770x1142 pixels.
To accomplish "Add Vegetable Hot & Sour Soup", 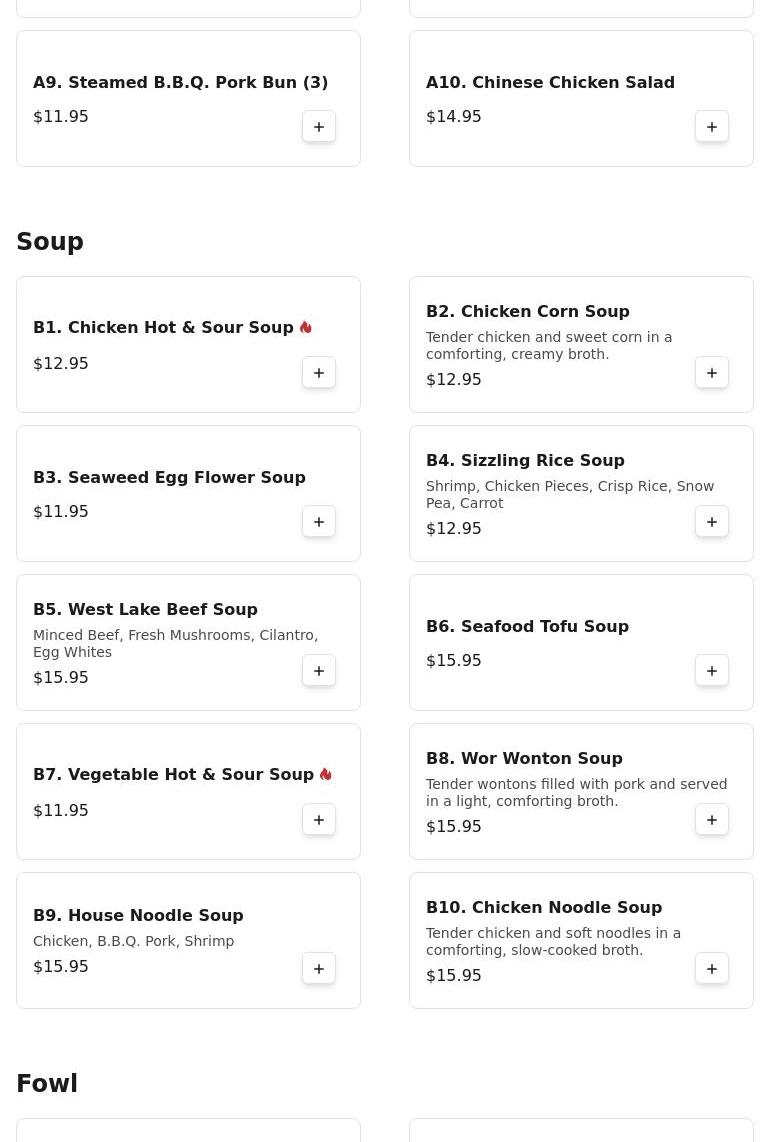I will [319, 820].
